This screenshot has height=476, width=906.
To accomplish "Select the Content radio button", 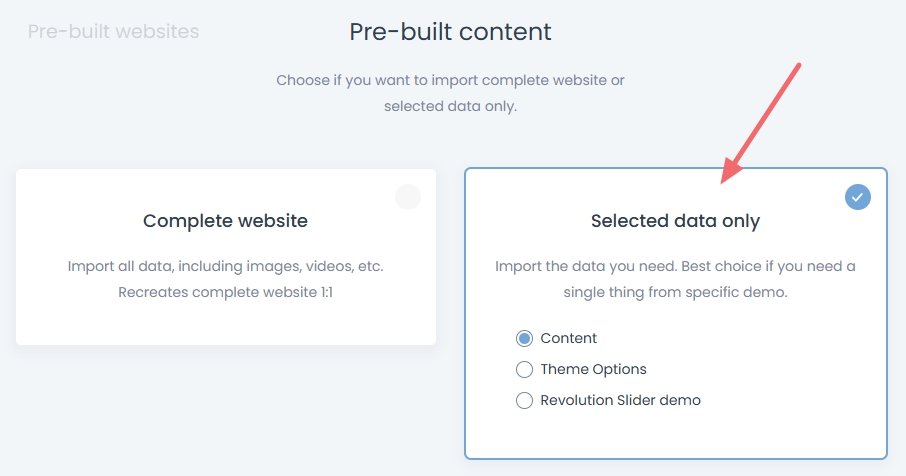I will (x=524, y=338).
